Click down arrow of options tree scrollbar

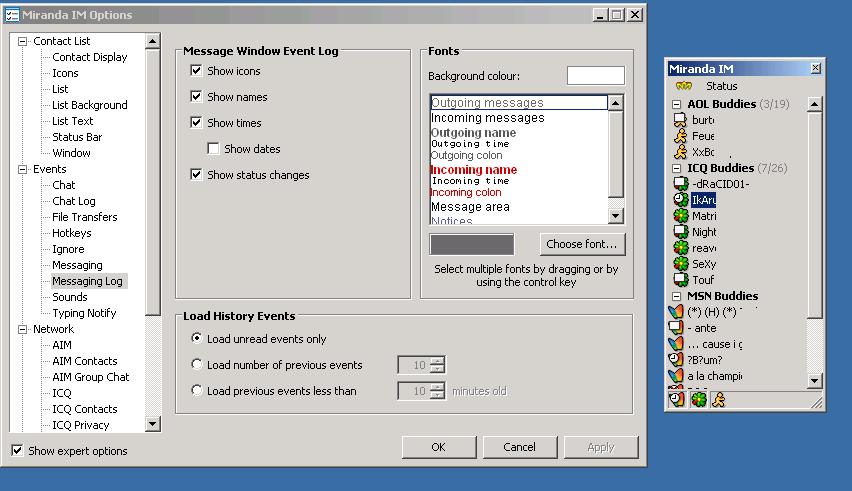pyautogui.click(x=153, y=424)
